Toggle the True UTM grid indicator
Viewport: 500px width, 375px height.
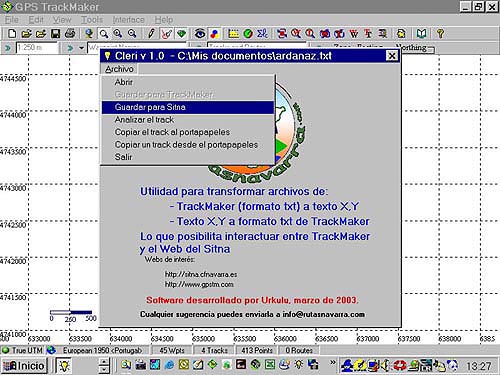[22, 350]
